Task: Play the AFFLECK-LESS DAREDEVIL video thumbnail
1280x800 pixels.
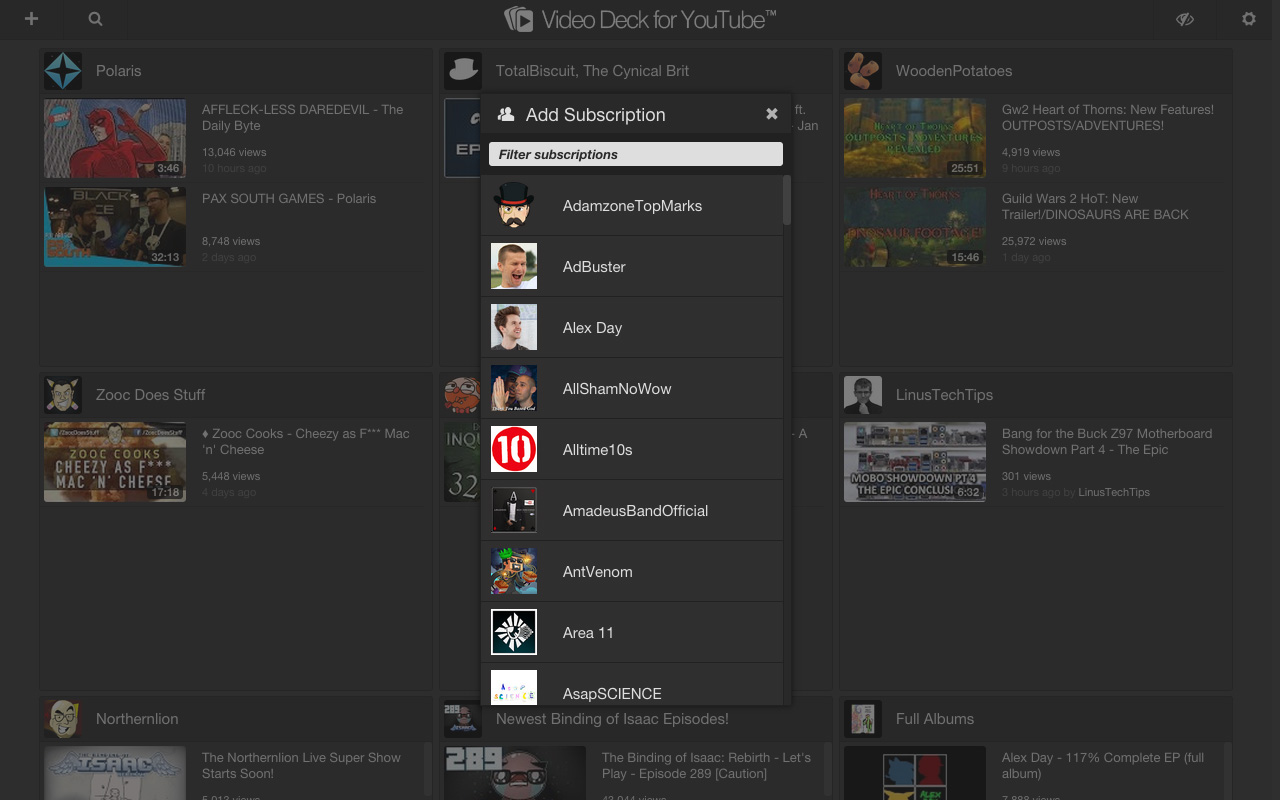Action: tap(114, 138)
